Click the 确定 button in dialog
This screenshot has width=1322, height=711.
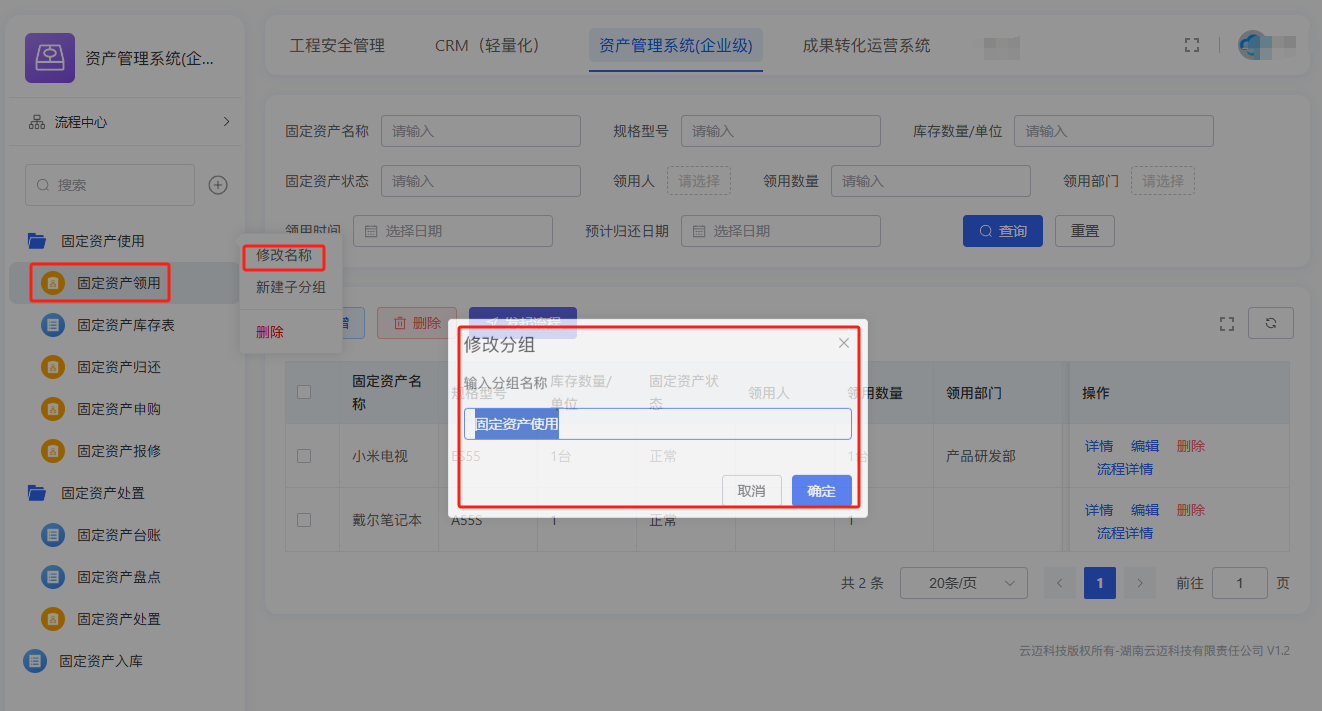click(821, 491)
